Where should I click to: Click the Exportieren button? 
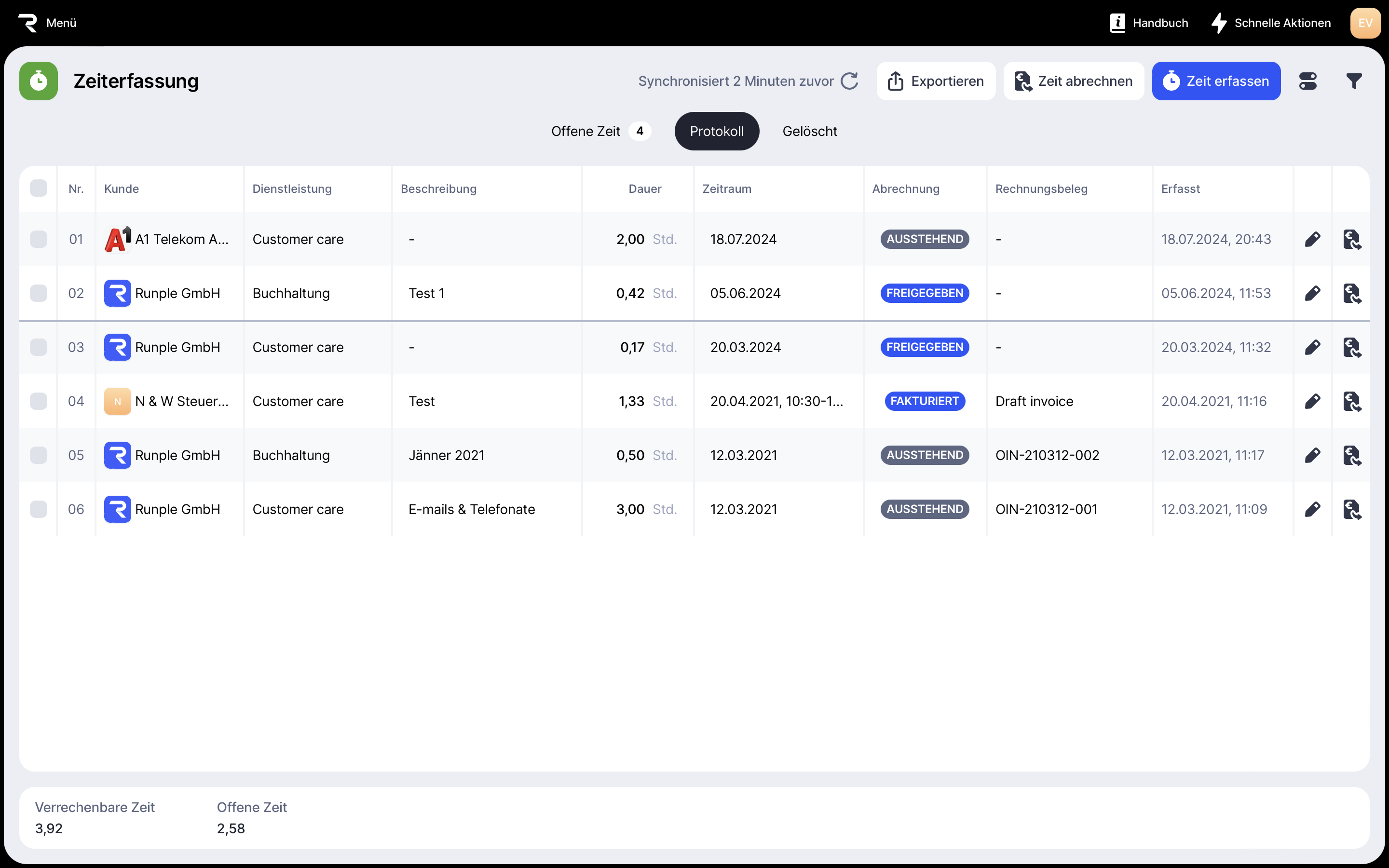click(x=936, y=81)
